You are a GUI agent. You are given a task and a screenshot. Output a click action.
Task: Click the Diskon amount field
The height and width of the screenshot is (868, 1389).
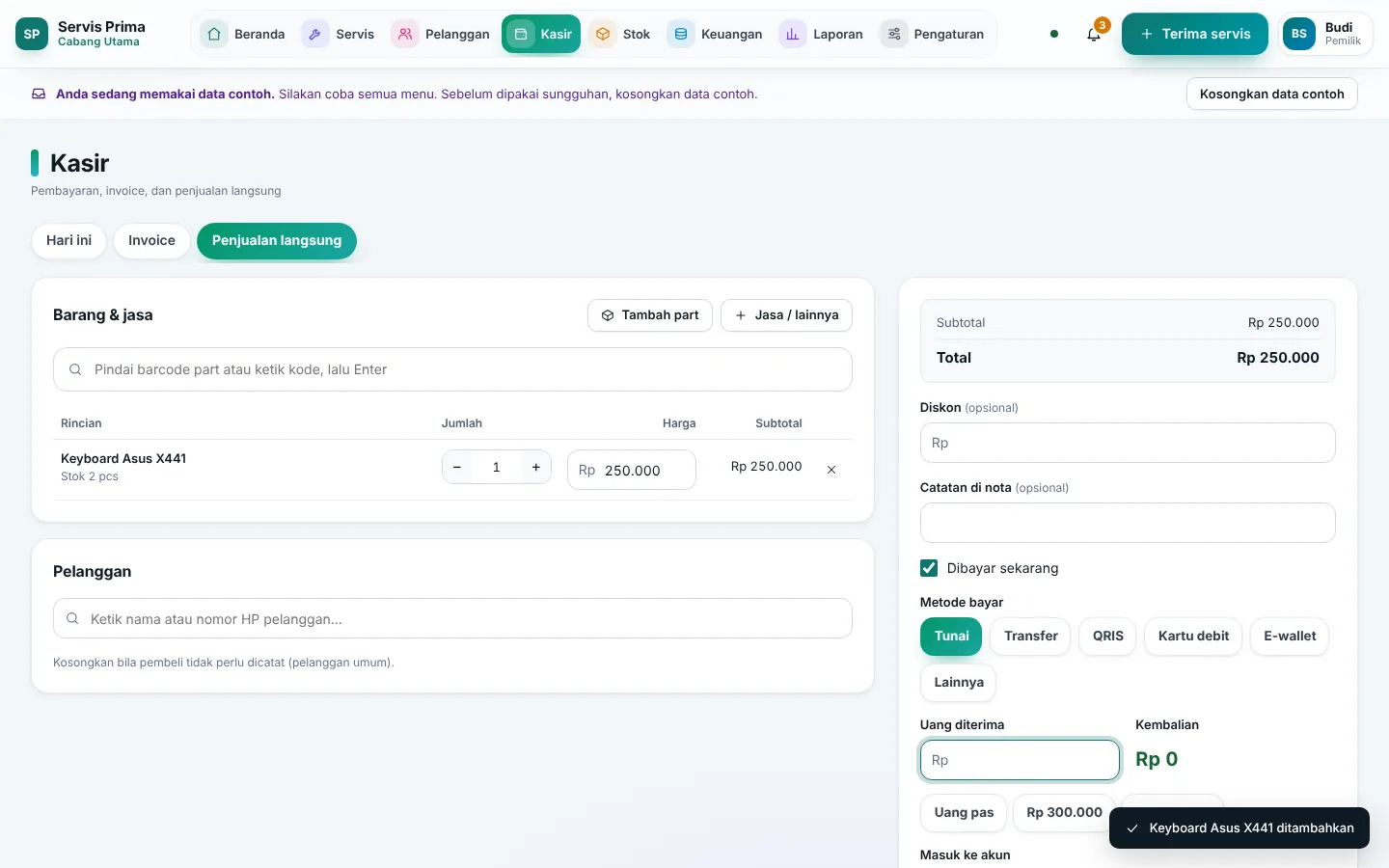(x=1128, y=443)
